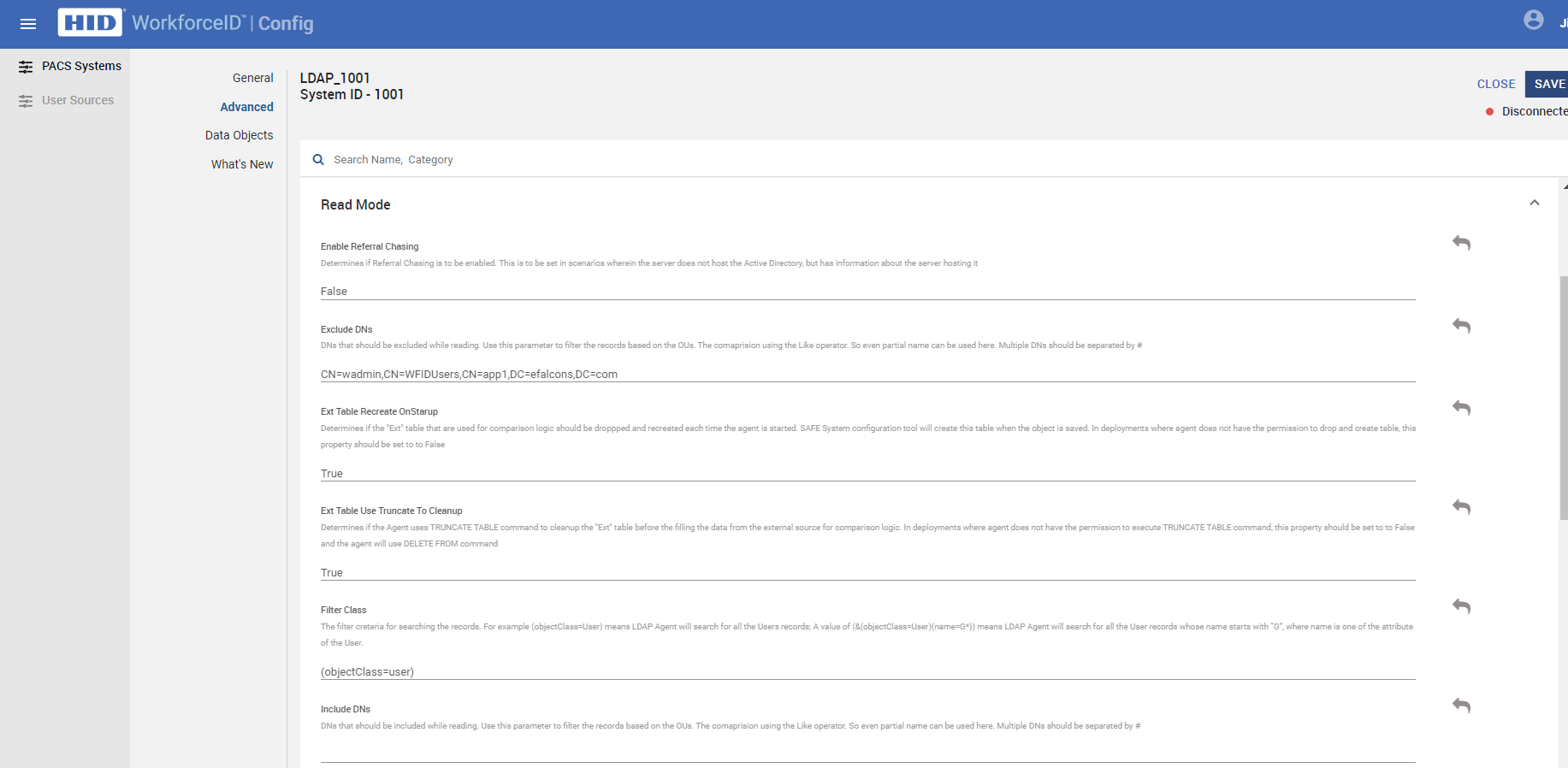
Task: Click the Read Mode heading
Action: (x=356, y=204)
